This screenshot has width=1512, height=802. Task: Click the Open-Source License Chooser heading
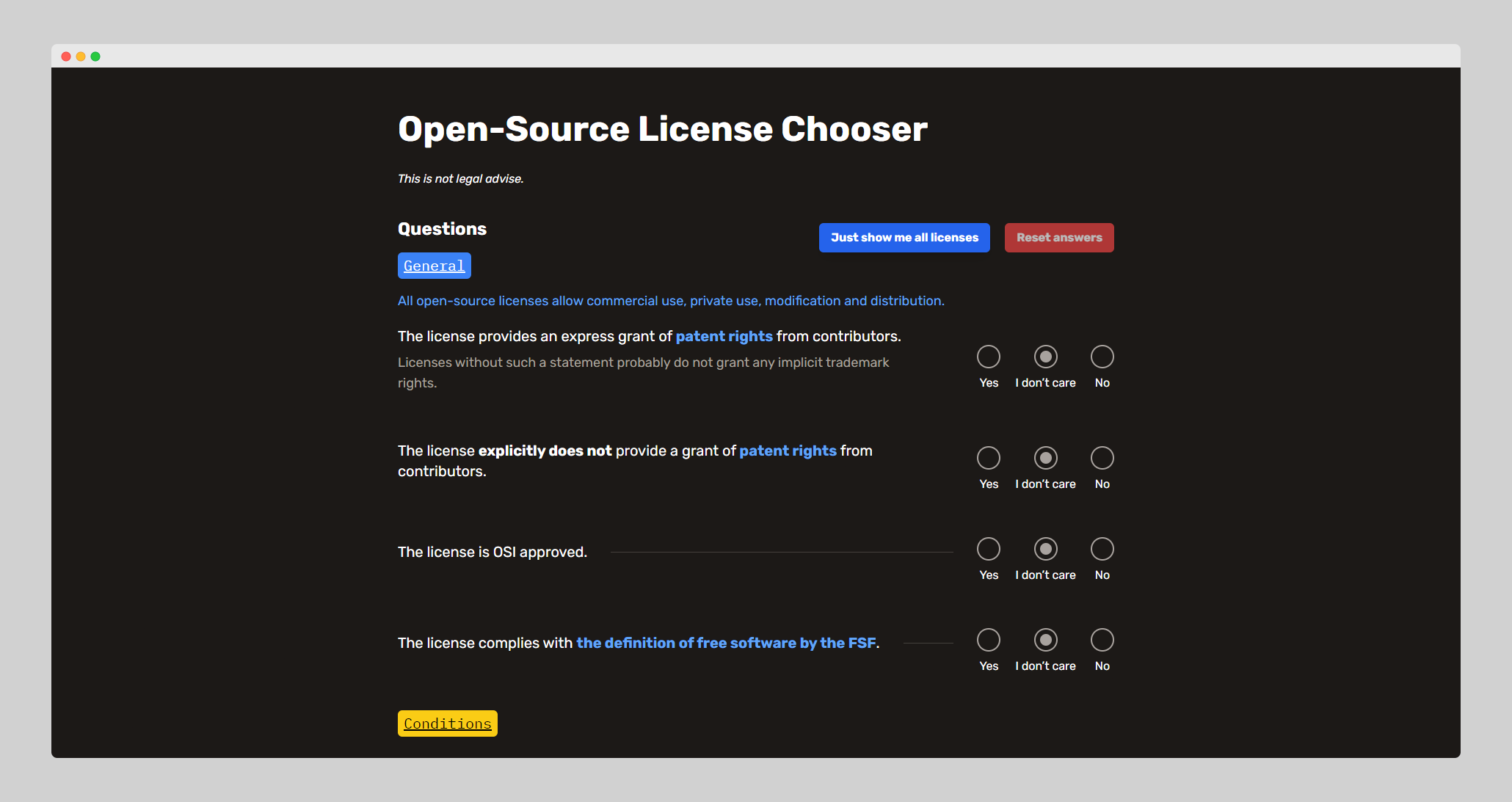(x=663, y=129)
